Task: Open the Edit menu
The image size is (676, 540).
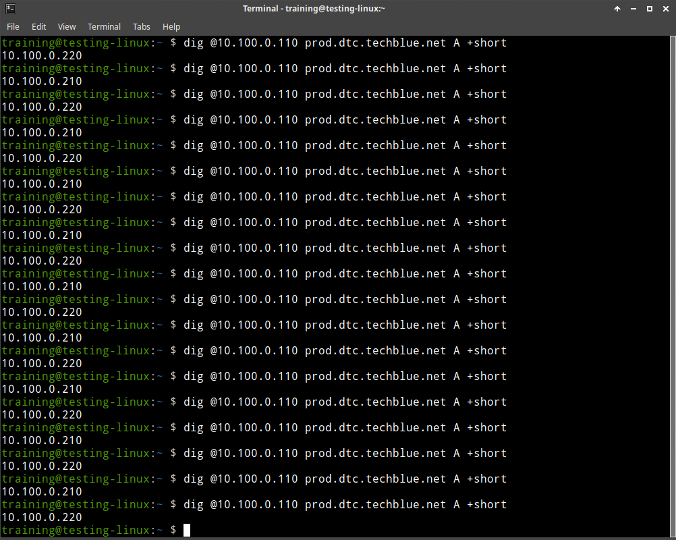Action: [38, 27]
